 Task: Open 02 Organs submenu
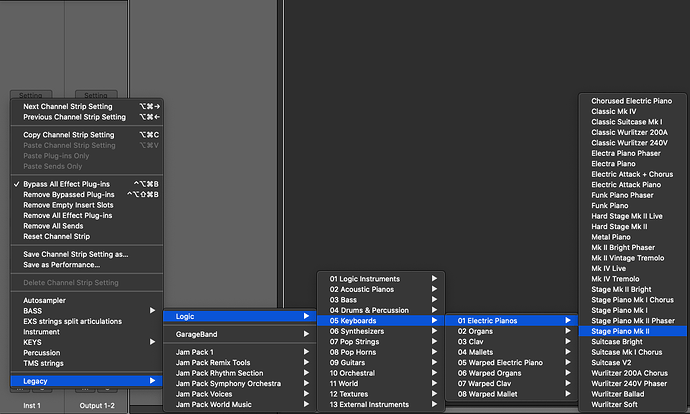pos(511,331)
